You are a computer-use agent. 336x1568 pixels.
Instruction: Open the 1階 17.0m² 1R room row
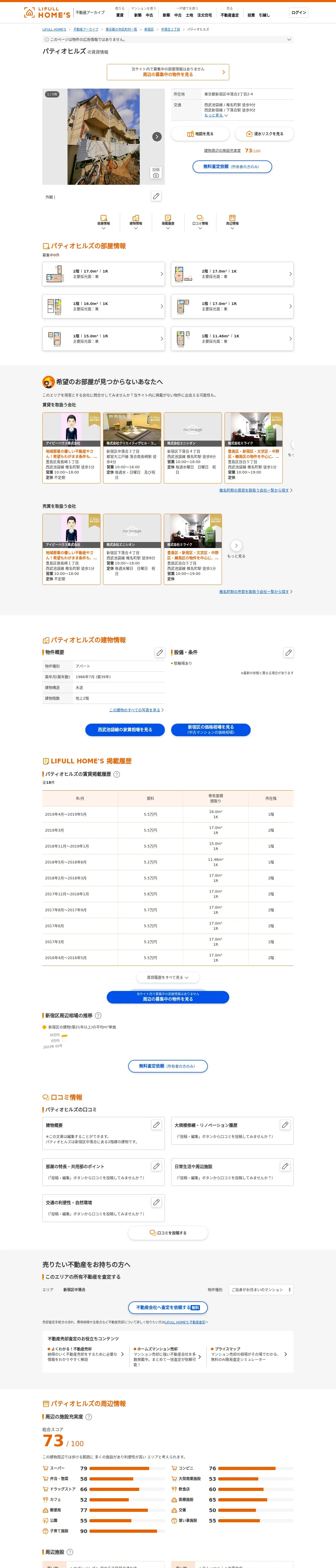coord(232,306)
